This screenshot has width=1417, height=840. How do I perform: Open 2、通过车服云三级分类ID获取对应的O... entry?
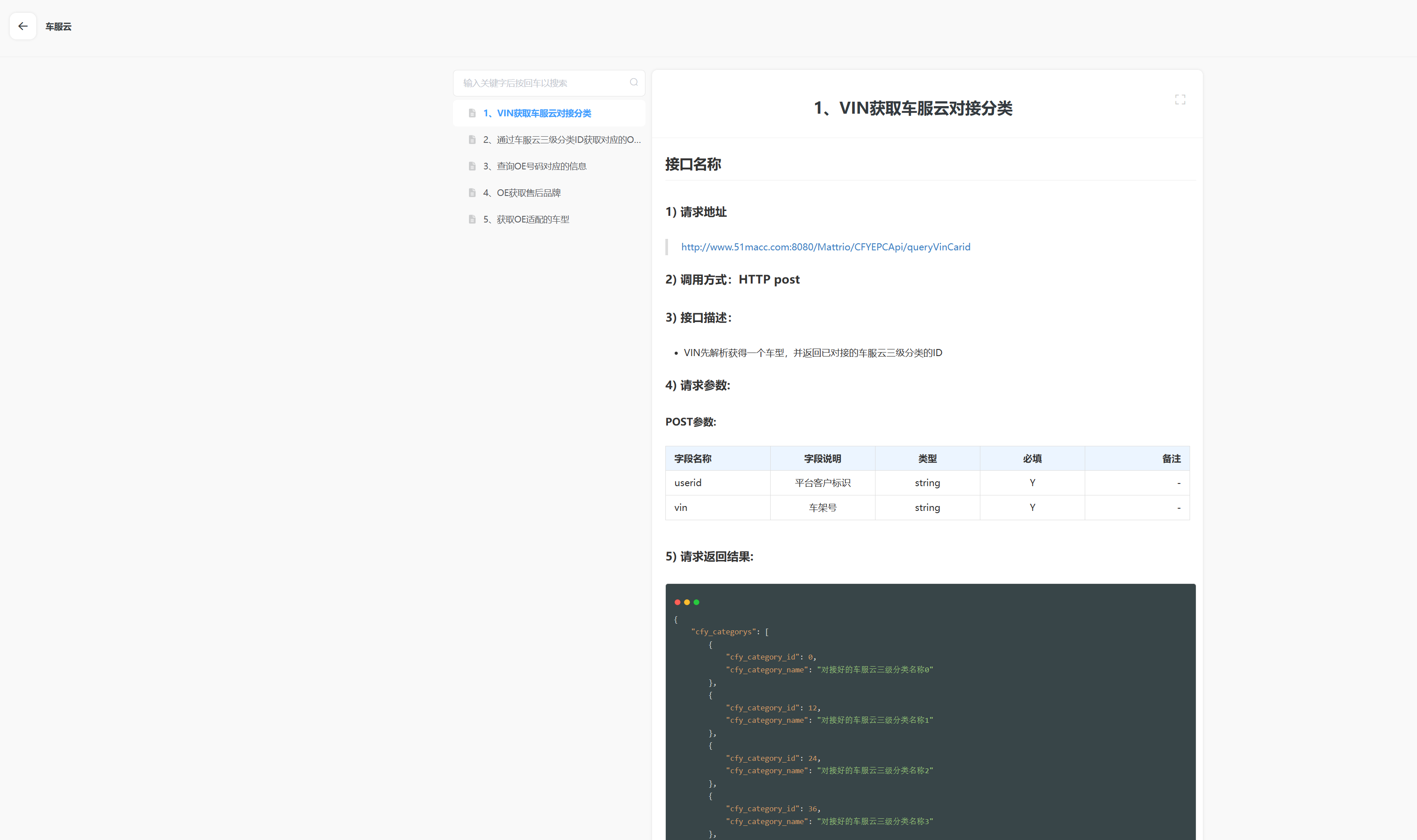pos(549,140)
